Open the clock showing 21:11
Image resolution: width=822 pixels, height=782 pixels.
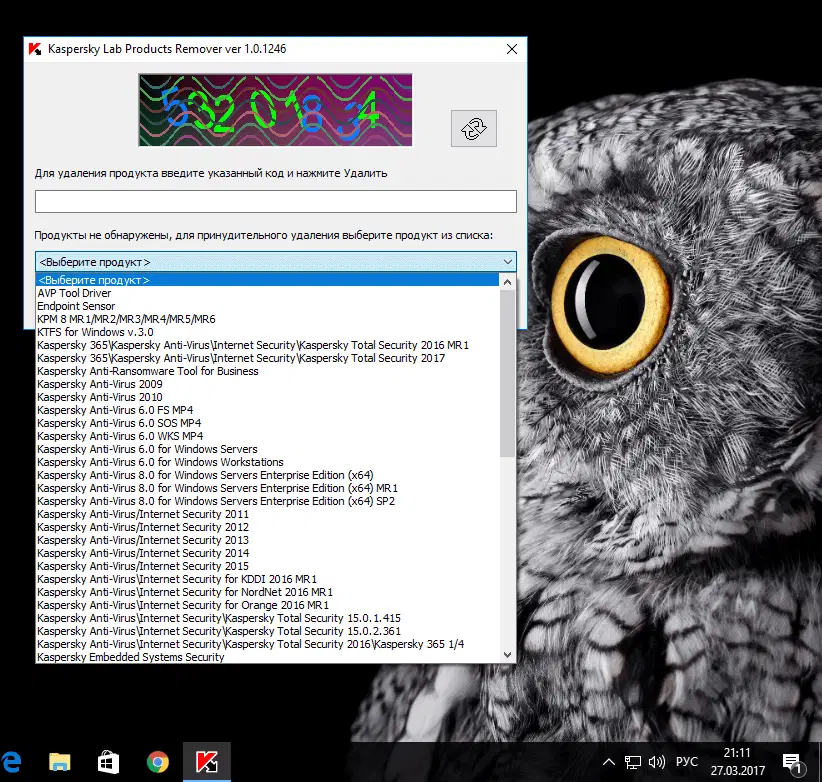pos(738,762)
